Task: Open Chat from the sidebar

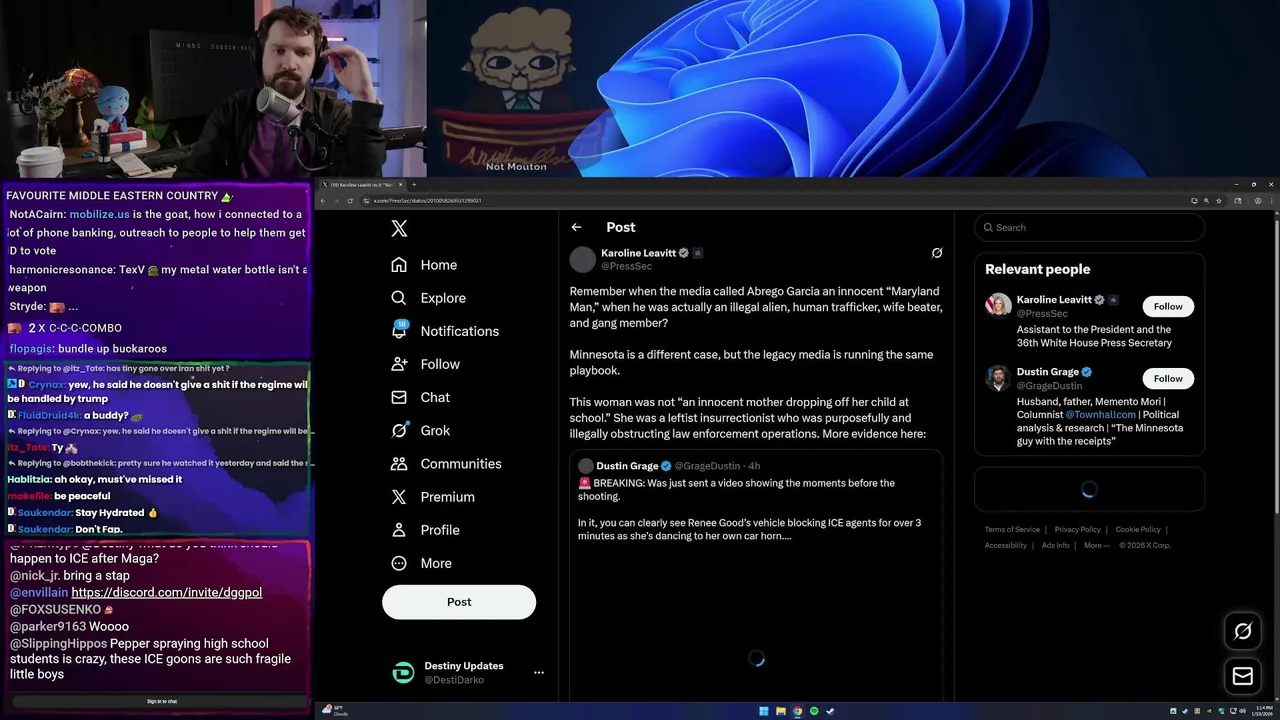Action: (420, 397)
